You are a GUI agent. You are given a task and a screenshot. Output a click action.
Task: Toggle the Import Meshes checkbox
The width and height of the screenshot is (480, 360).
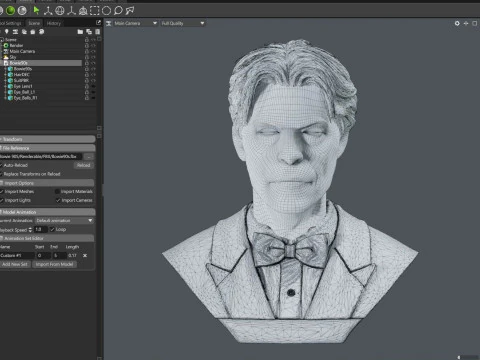click(1, 192)
